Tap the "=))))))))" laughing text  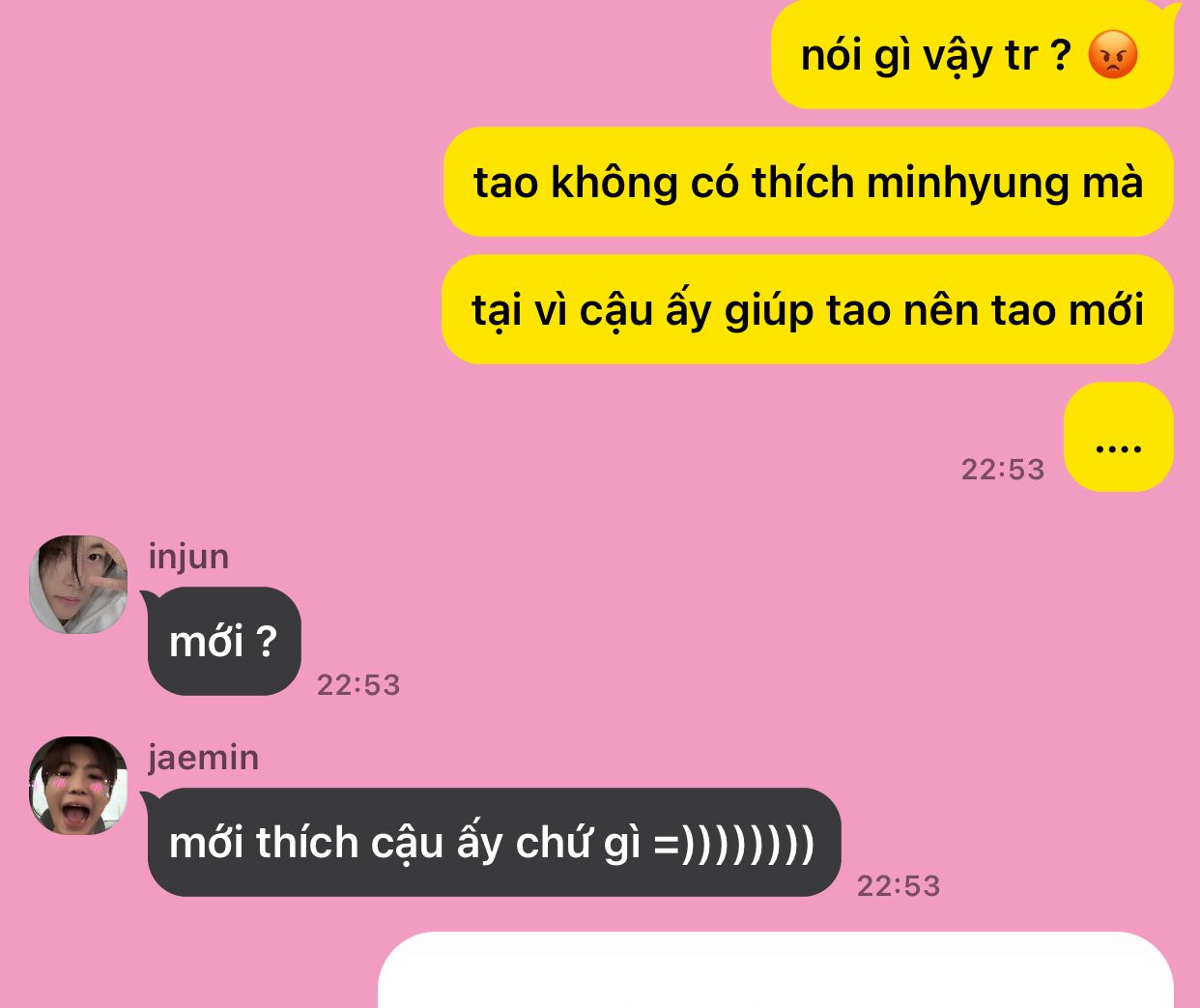[x=734, y=843]
